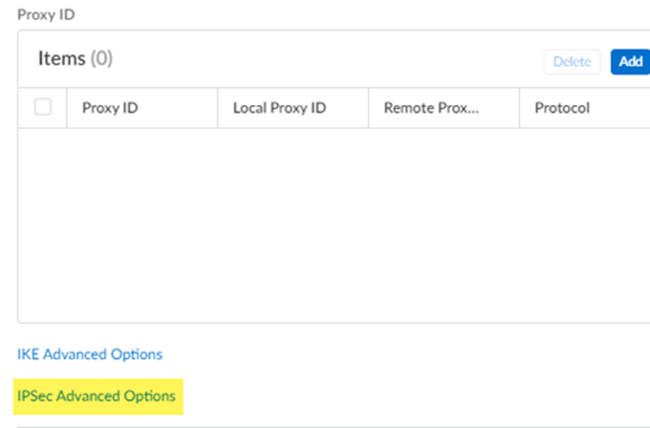This screenshot has height=428, width=650.
Task: Tick the select-all checkbox in table header
Action: point(43,107)
